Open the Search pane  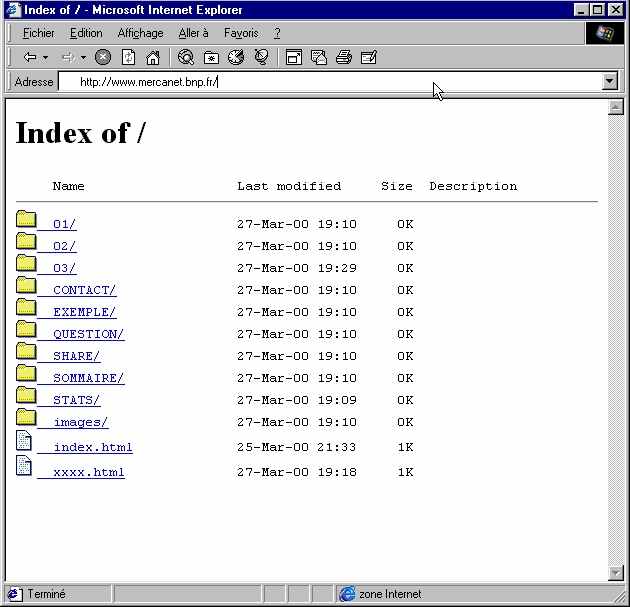186,58
